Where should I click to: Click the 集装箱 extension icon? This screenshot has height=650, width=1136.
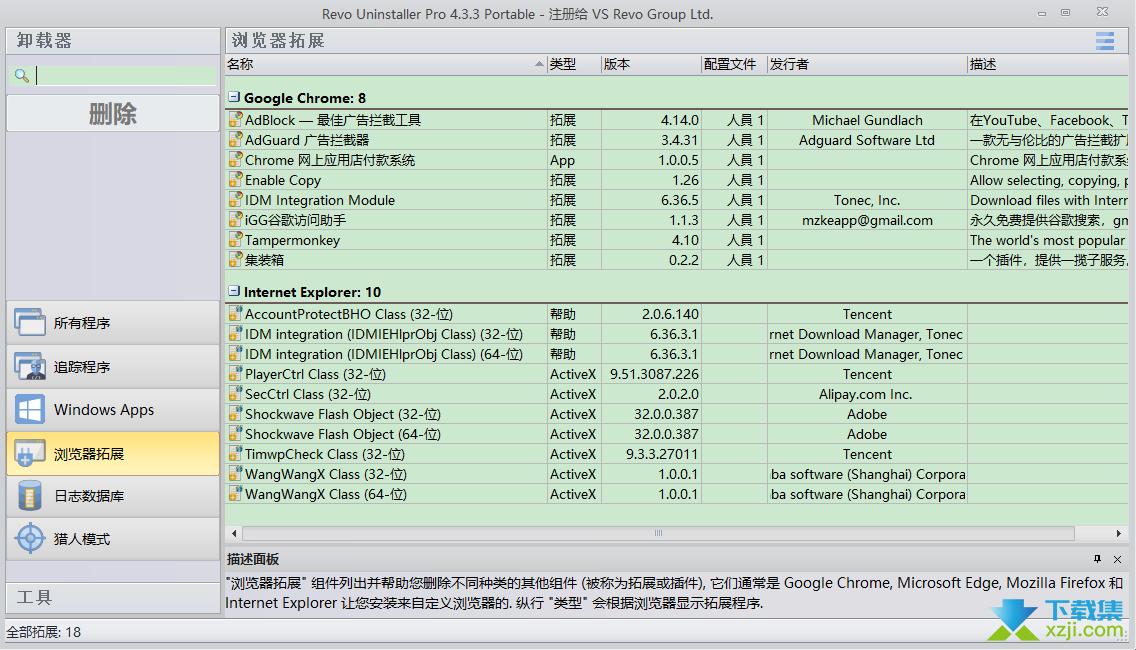click(235, 259)
